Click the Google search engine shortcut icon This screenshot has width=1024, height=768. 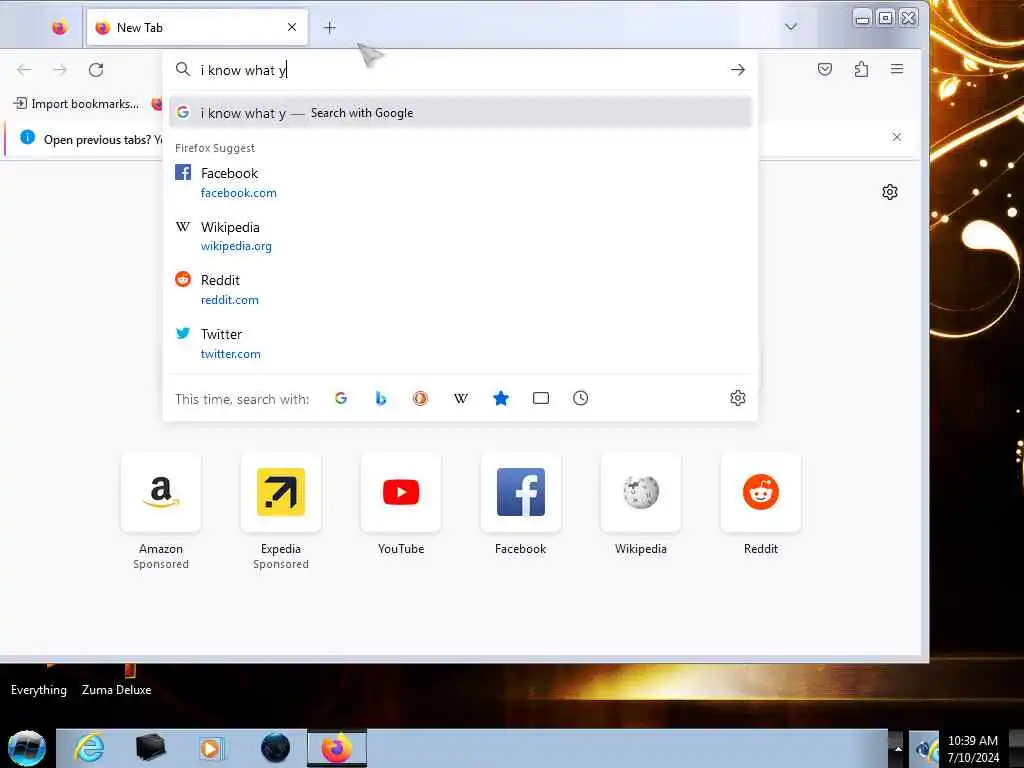coord(341,398)
